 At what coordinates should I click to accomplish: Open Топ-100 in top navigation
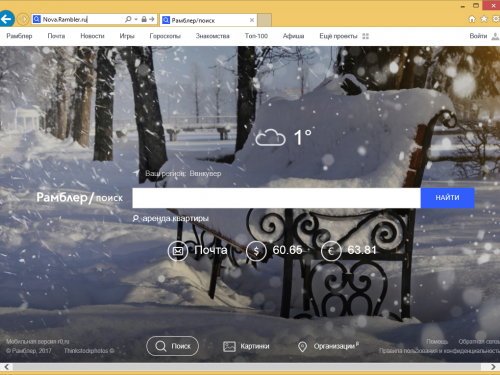click(256, 36)
